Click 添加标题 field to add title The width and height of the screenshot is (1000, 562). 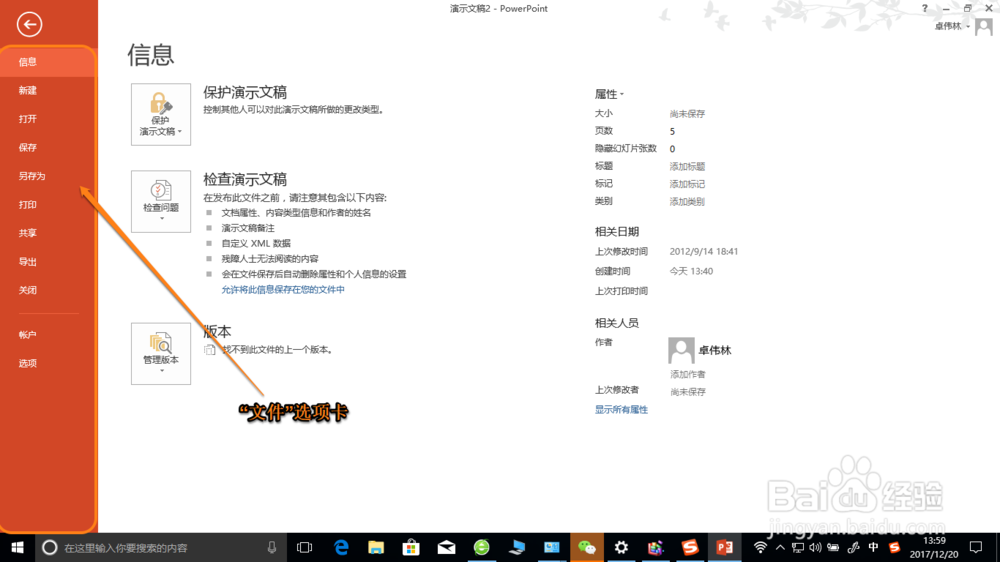point(687,166)
